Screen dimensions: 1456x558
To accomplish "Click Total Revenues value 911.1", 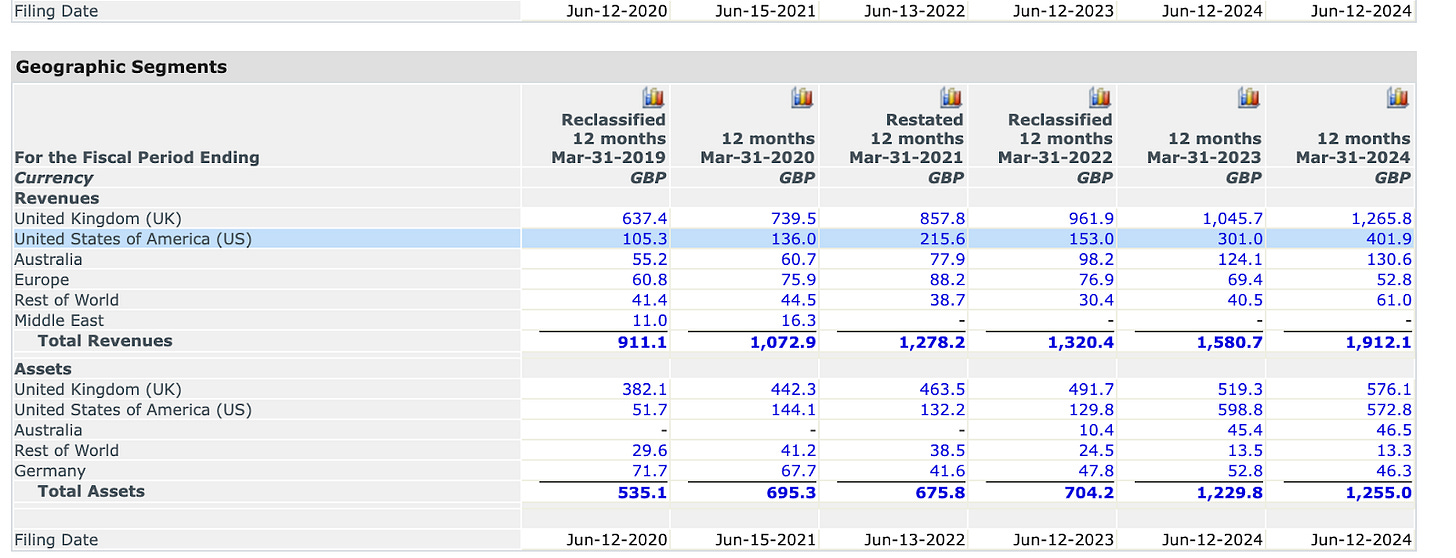I will click(x=642, y=342).
